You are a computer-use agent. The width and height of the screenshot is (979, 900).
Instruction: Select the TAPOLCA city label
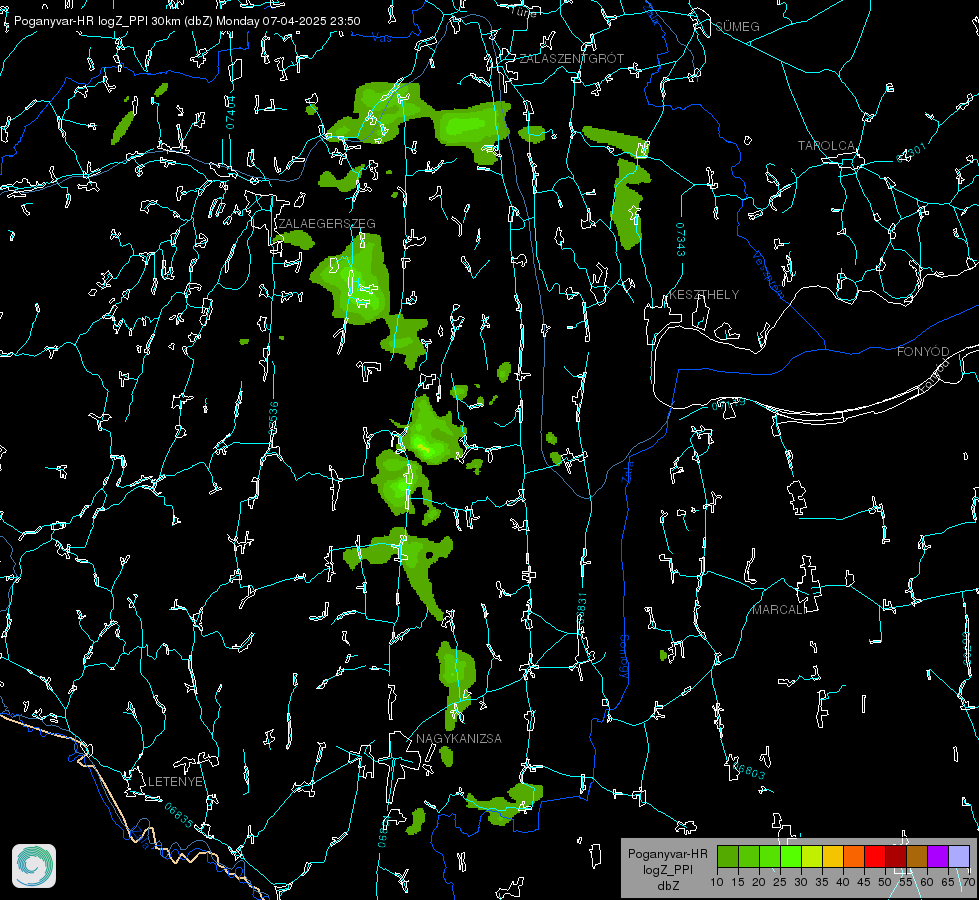[826, 146]
